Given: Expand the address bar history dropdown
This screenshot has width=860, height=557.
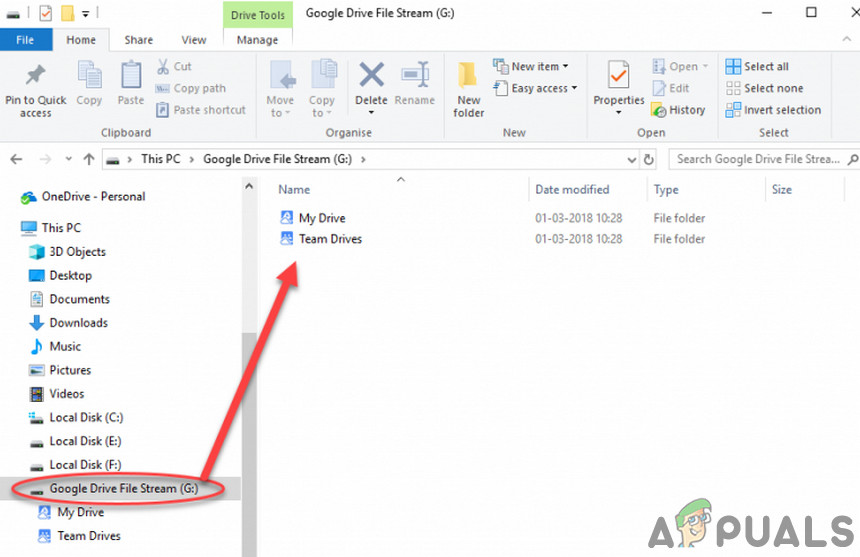Looking at the screenshot, I should pyautogui.click(x=632, y=160).
